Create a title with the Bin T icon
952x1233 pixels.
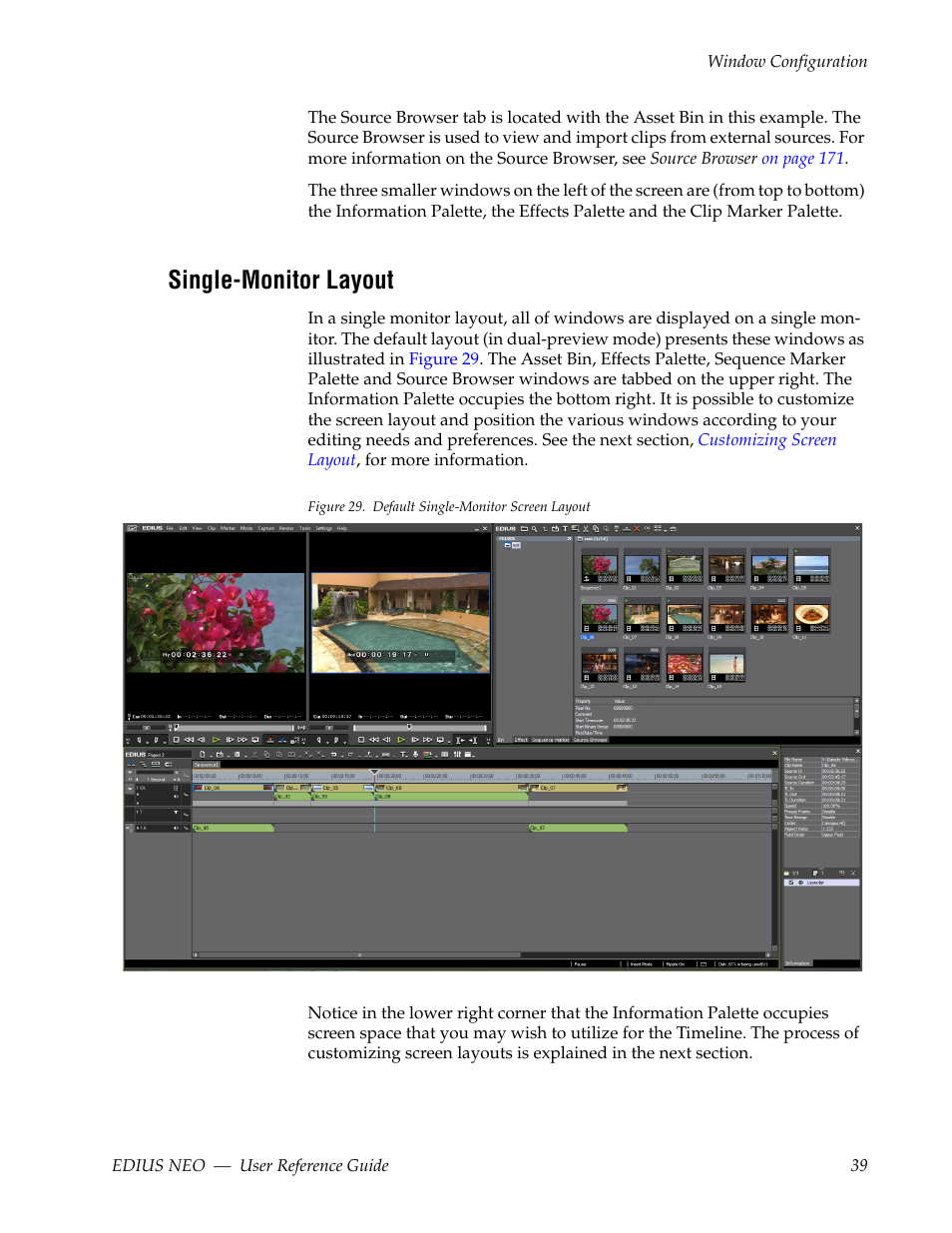(x=565, y=528)
